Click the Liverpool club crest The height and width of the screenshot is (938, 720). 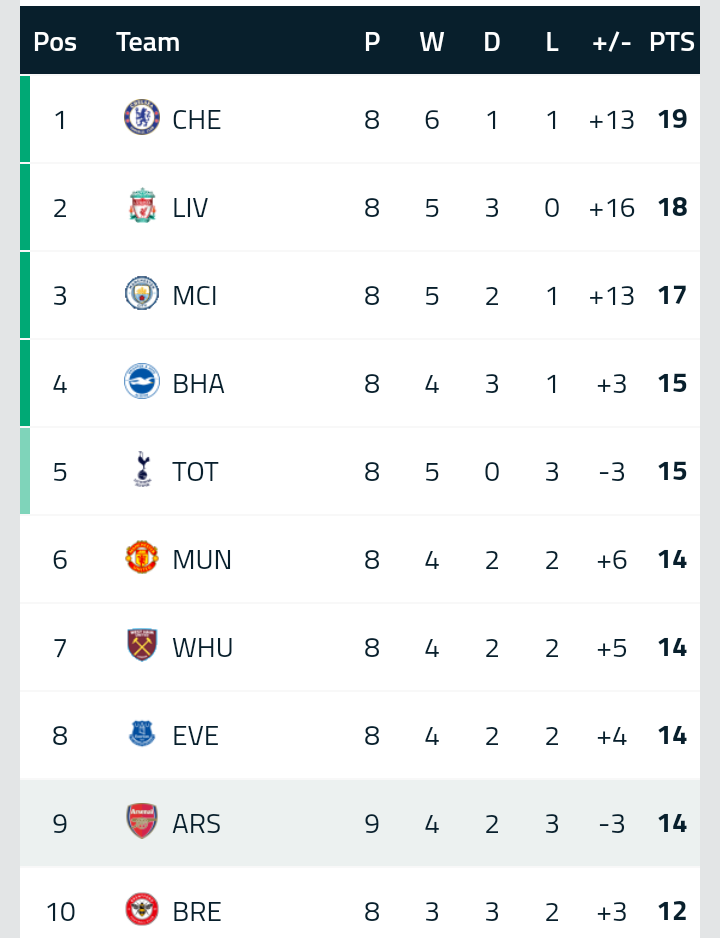point(142,205)
